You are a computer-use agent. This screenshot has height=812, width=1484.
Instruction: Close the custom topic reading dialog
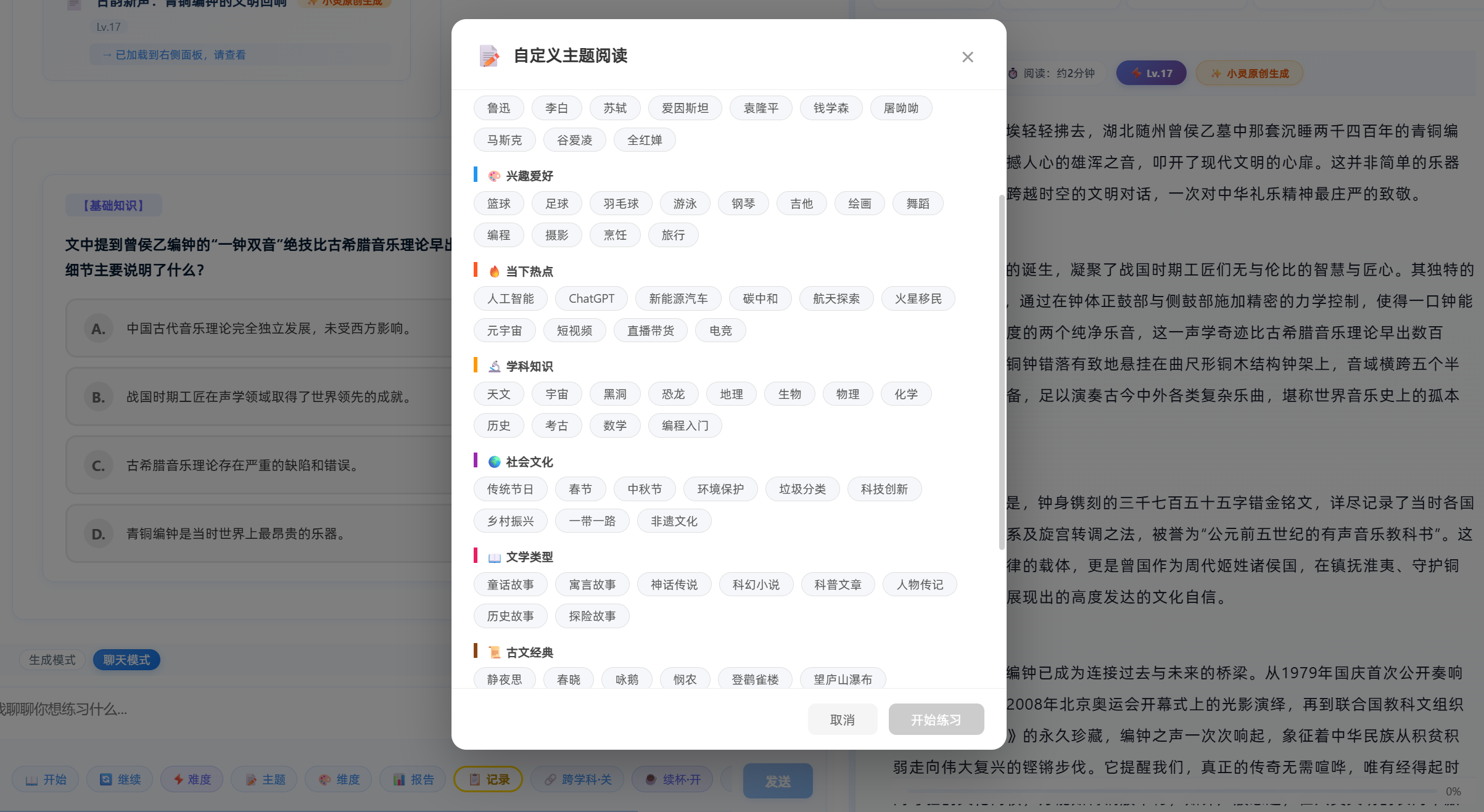point(967,57)
